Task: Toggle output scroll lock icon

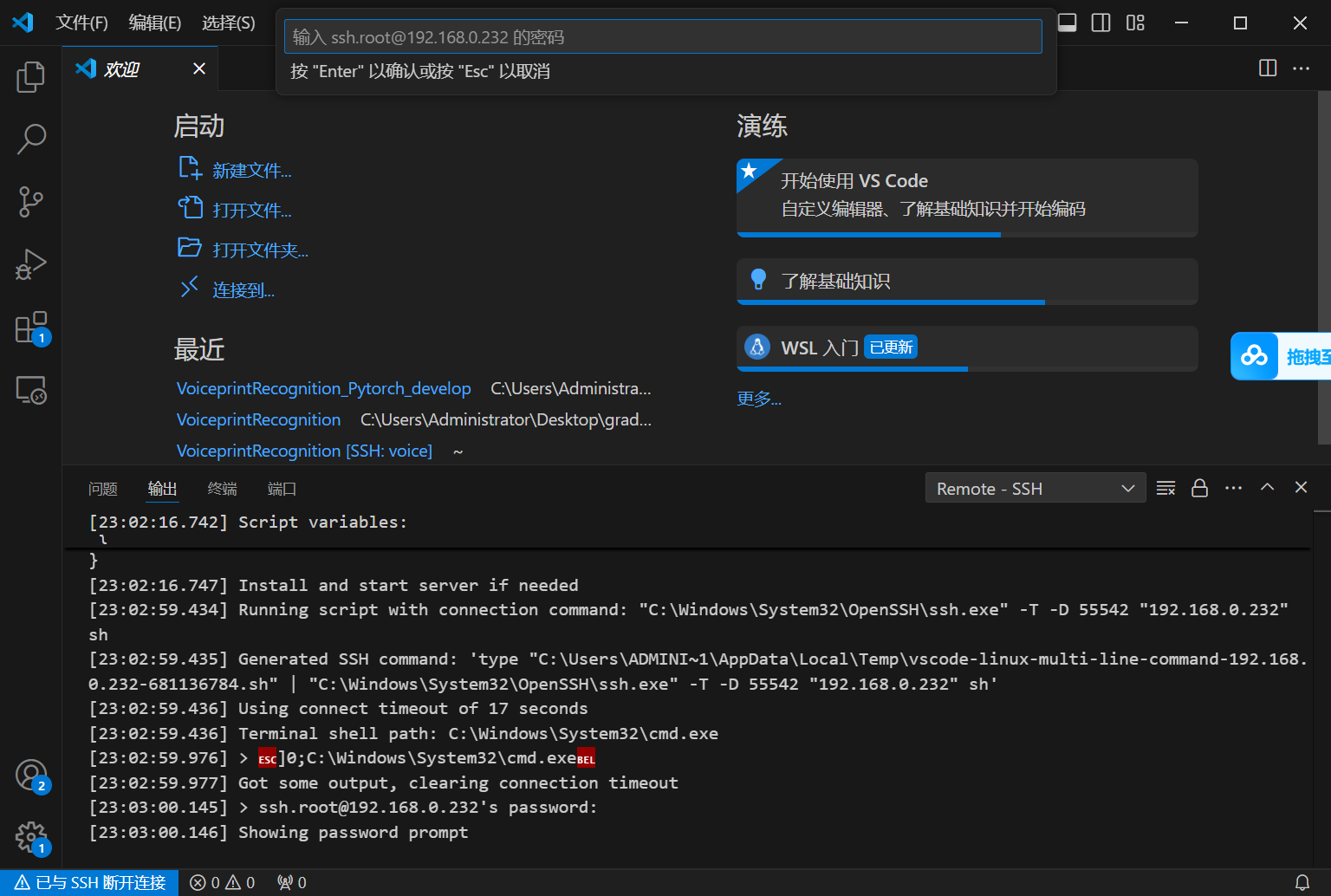Action: (x=1199, y=488)
